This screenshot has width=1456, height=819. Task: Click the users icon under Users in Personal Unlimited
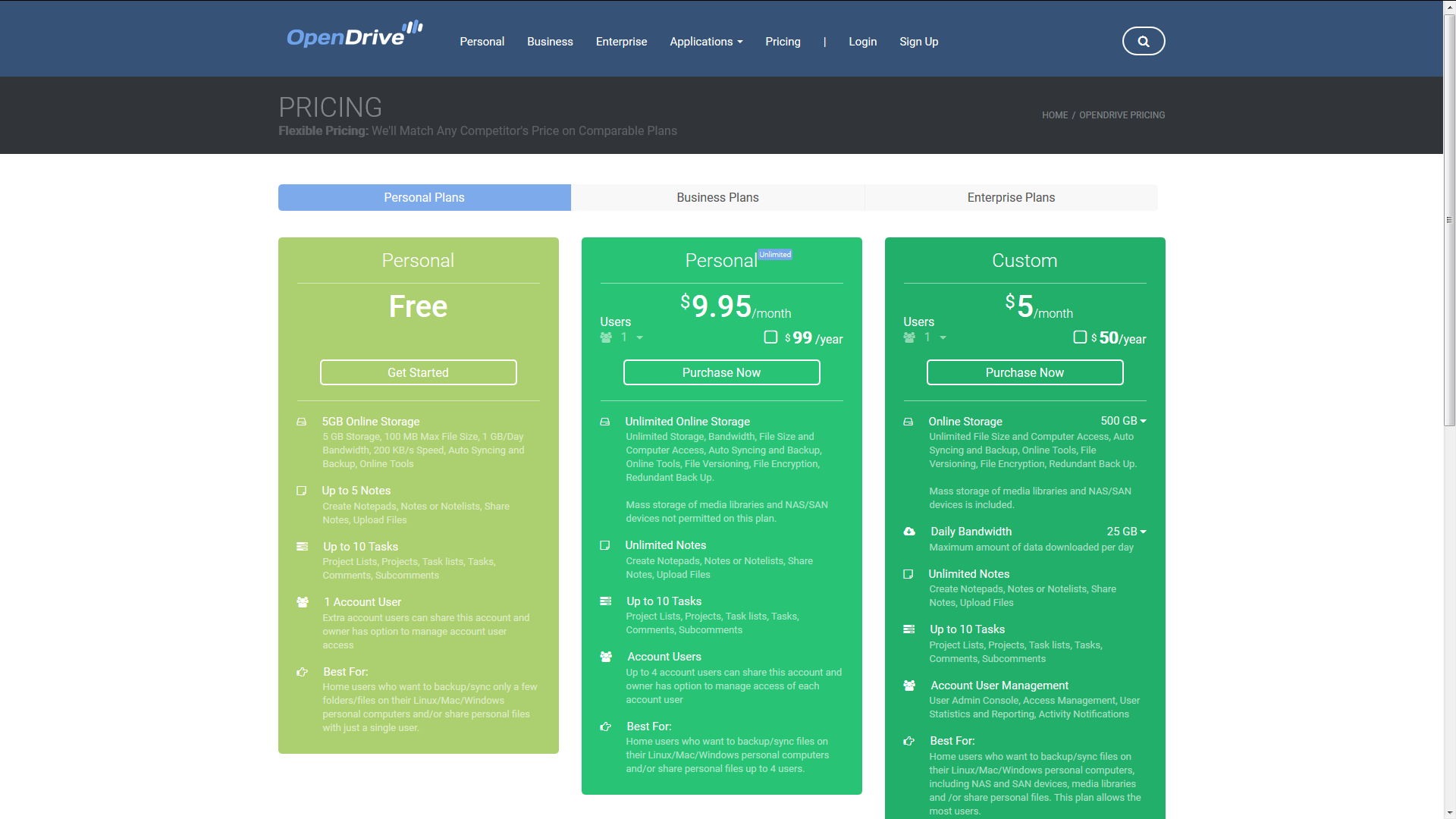606,337
